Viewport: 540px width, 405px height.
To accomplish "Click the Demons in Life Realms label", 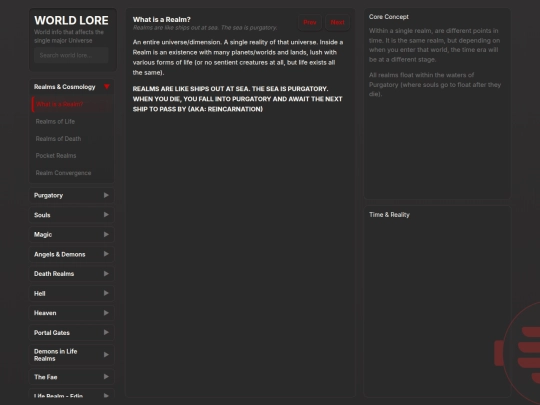I will tap(55, 355).
